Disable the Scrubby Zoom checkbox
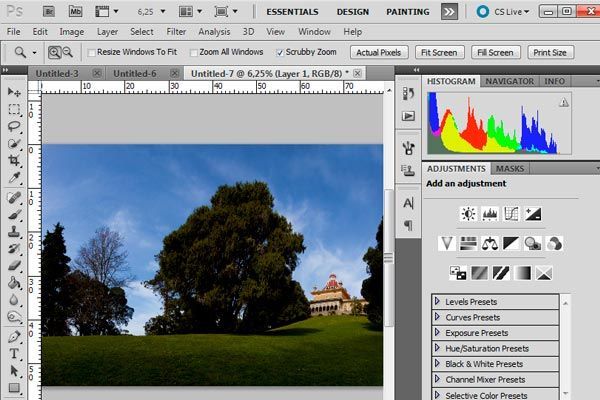Viewport: 600px width, 400px height. [x=279, y=52]
